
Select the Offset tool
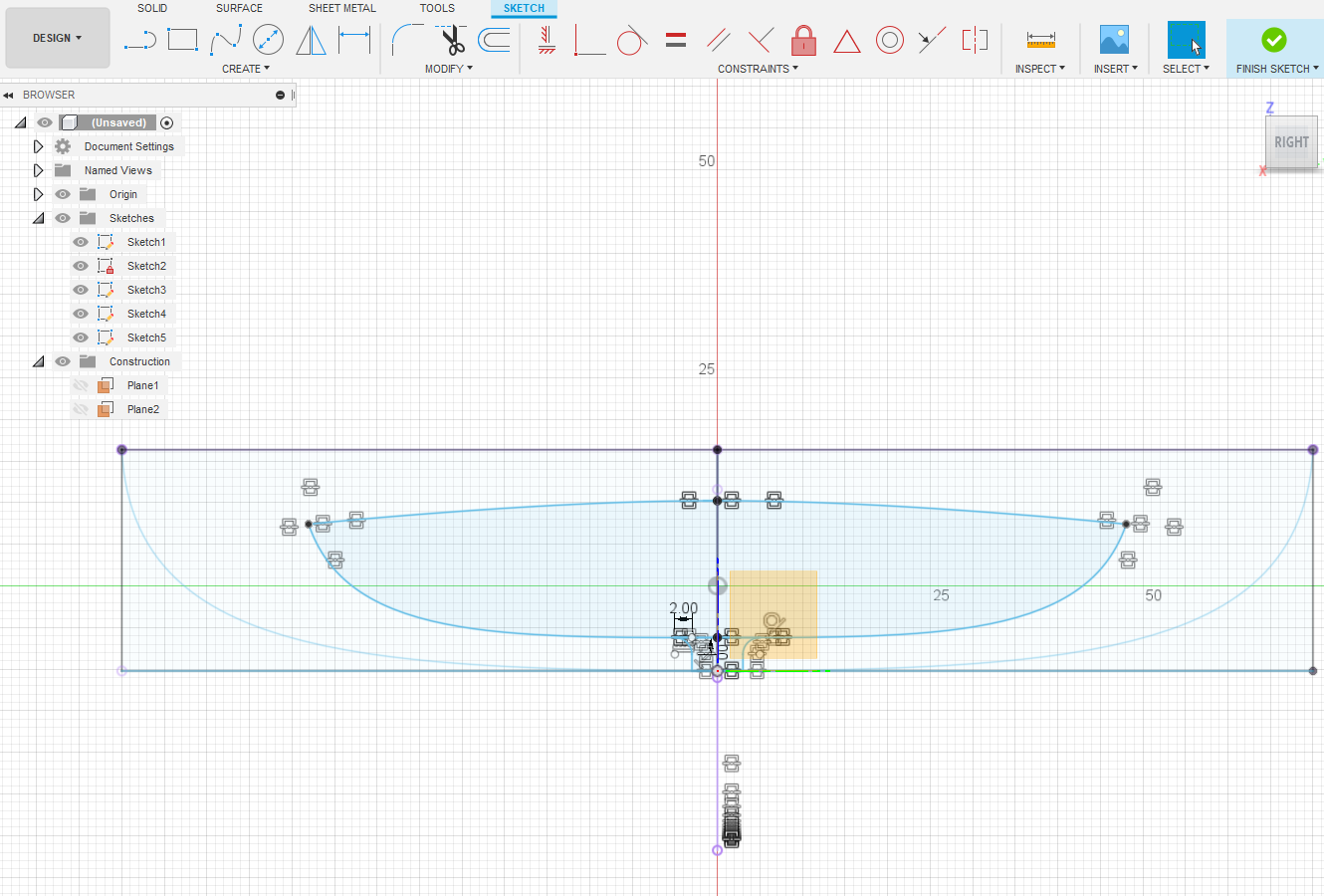(x=494, y=40)
